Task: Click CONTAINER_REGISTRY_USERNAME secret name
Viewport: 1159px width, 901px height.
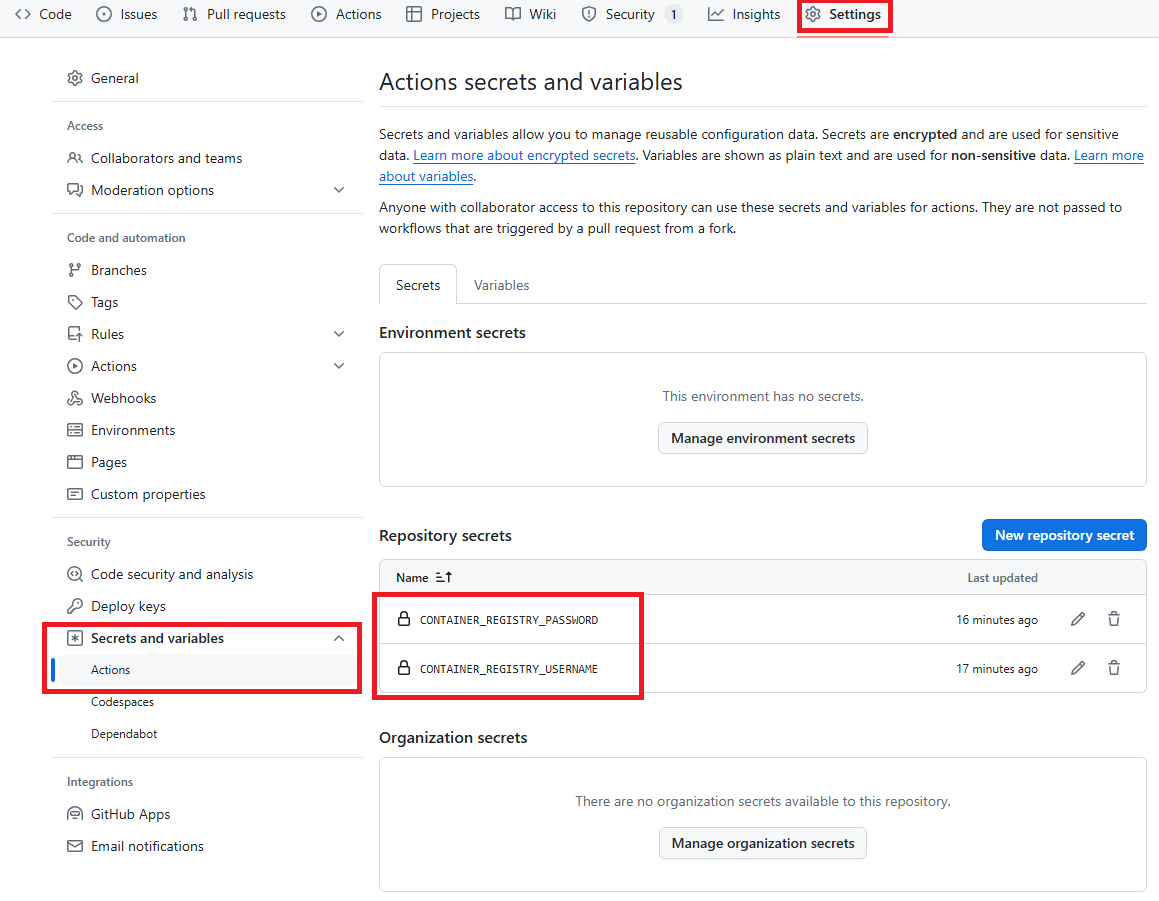Action: 509,669
